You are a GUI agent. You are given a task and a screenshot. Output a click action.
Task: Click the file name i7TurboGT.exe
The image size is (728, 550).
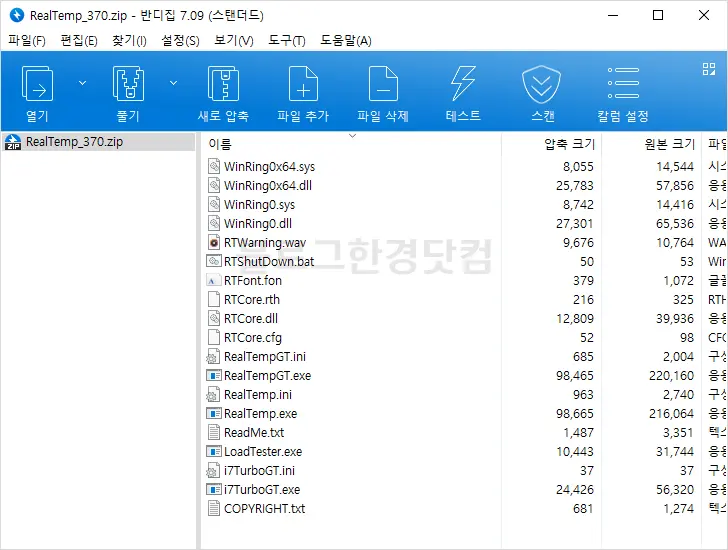coord(262,490)
